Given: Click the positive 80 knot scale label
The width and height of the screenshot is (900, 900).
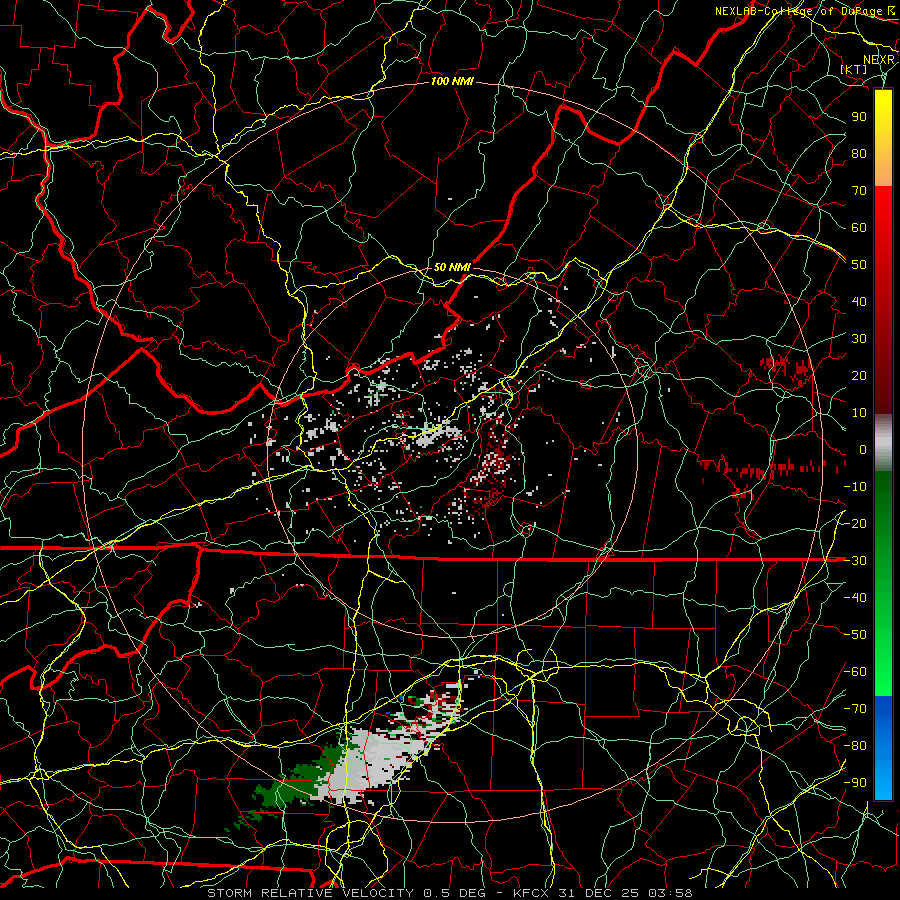Looking at the screenshot, I should 859,153.
